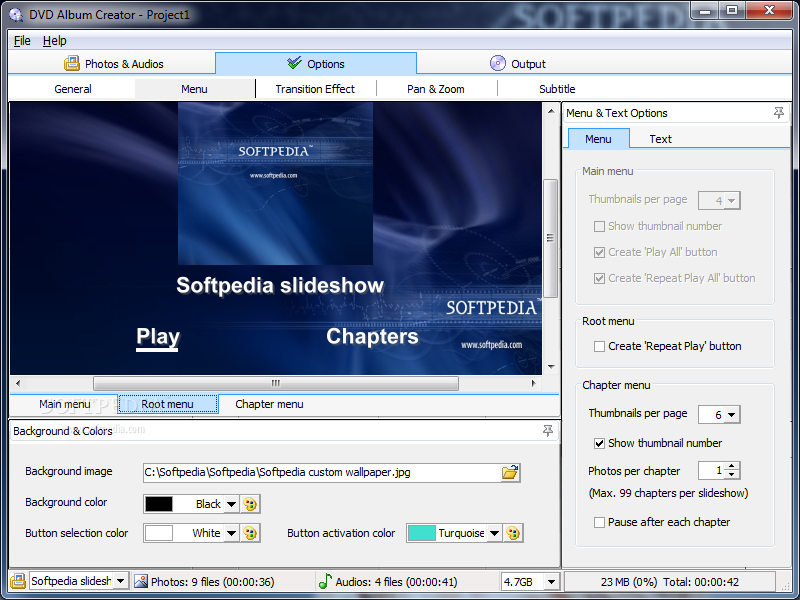Click preview horizontal scrollbar right arrow
This screenshot has width=800, height=600.
[534, 383]
